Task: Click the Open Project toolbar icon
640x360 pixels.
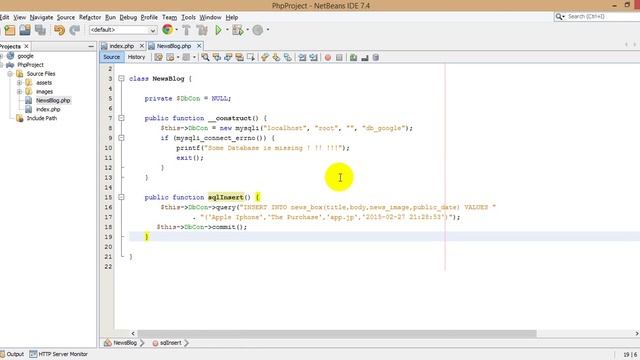Action: (x=25, y=30)
